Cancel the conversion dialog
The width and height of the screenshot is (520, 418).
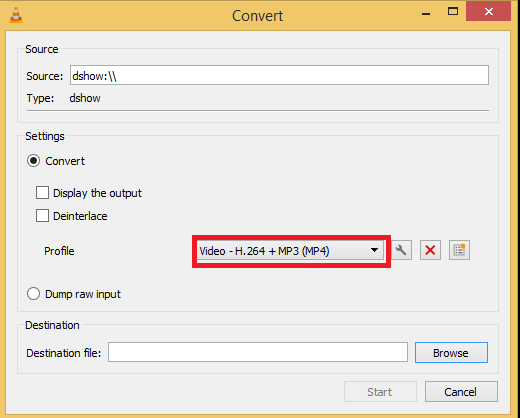point(461,392)
